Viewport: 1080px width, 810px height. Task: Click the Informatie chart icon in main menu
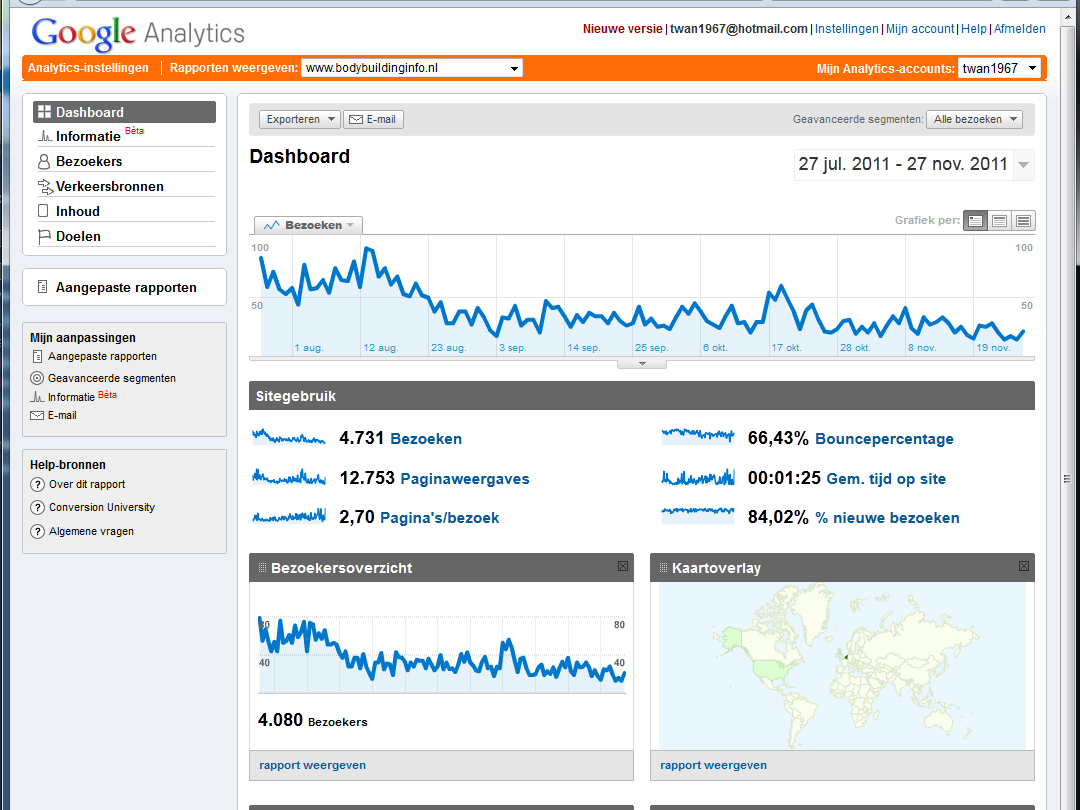(x=45, y=136)
